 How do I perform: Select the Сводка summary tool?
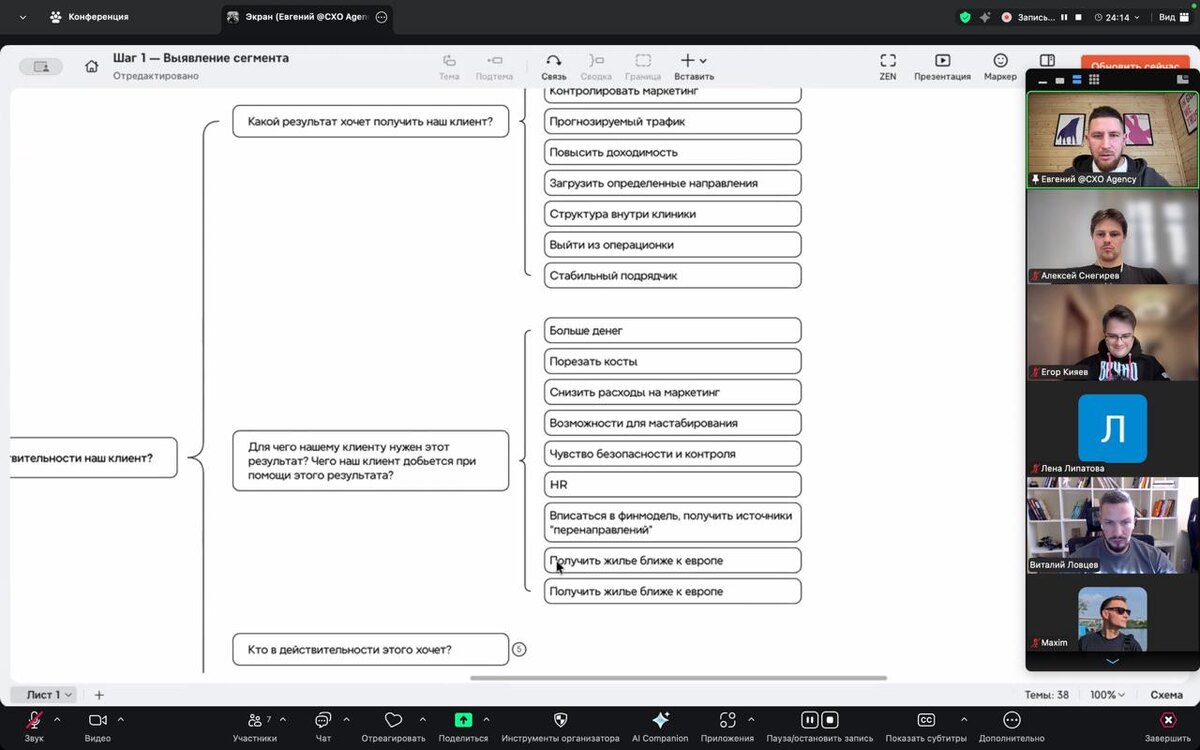(596, 67)
